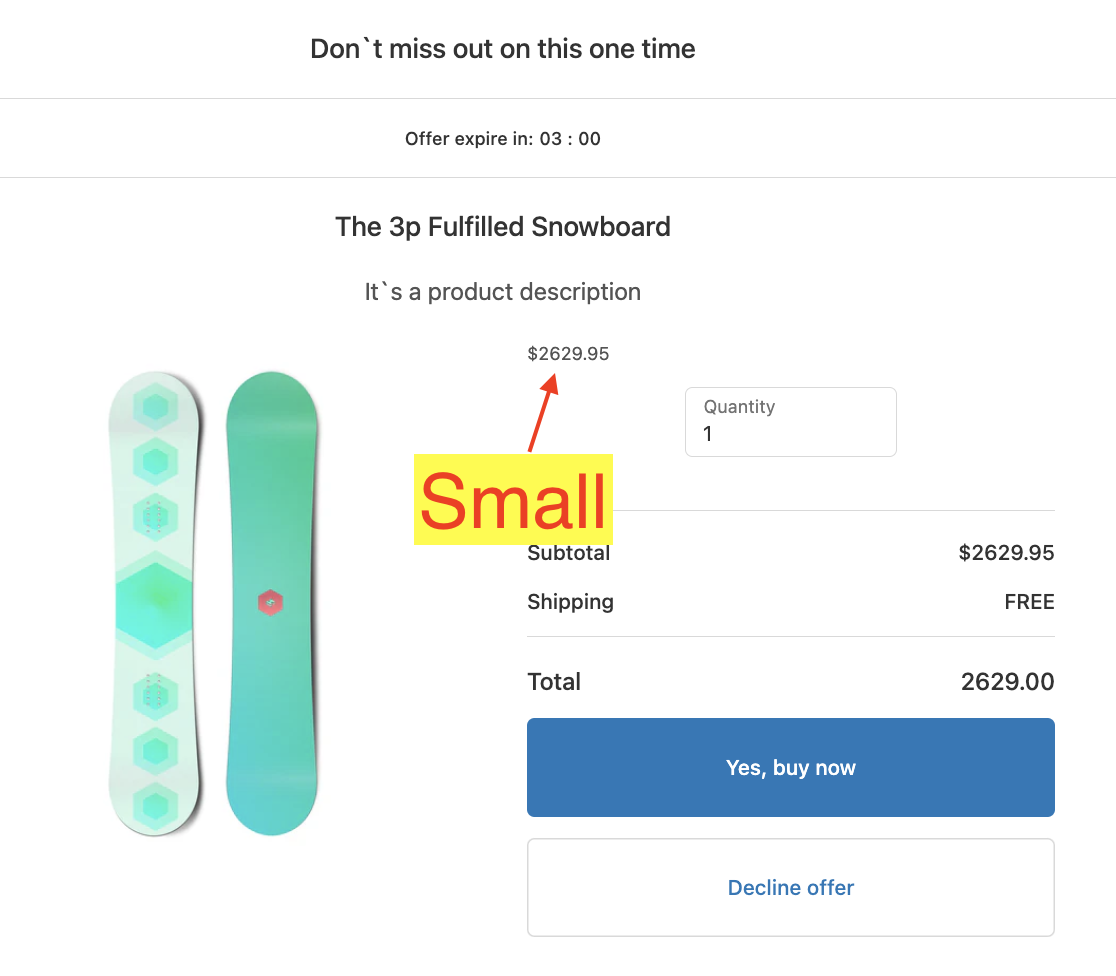Click the Subtotal amount $2629.95
This screenshot has width=1116, height=976.
point(1005,553)
